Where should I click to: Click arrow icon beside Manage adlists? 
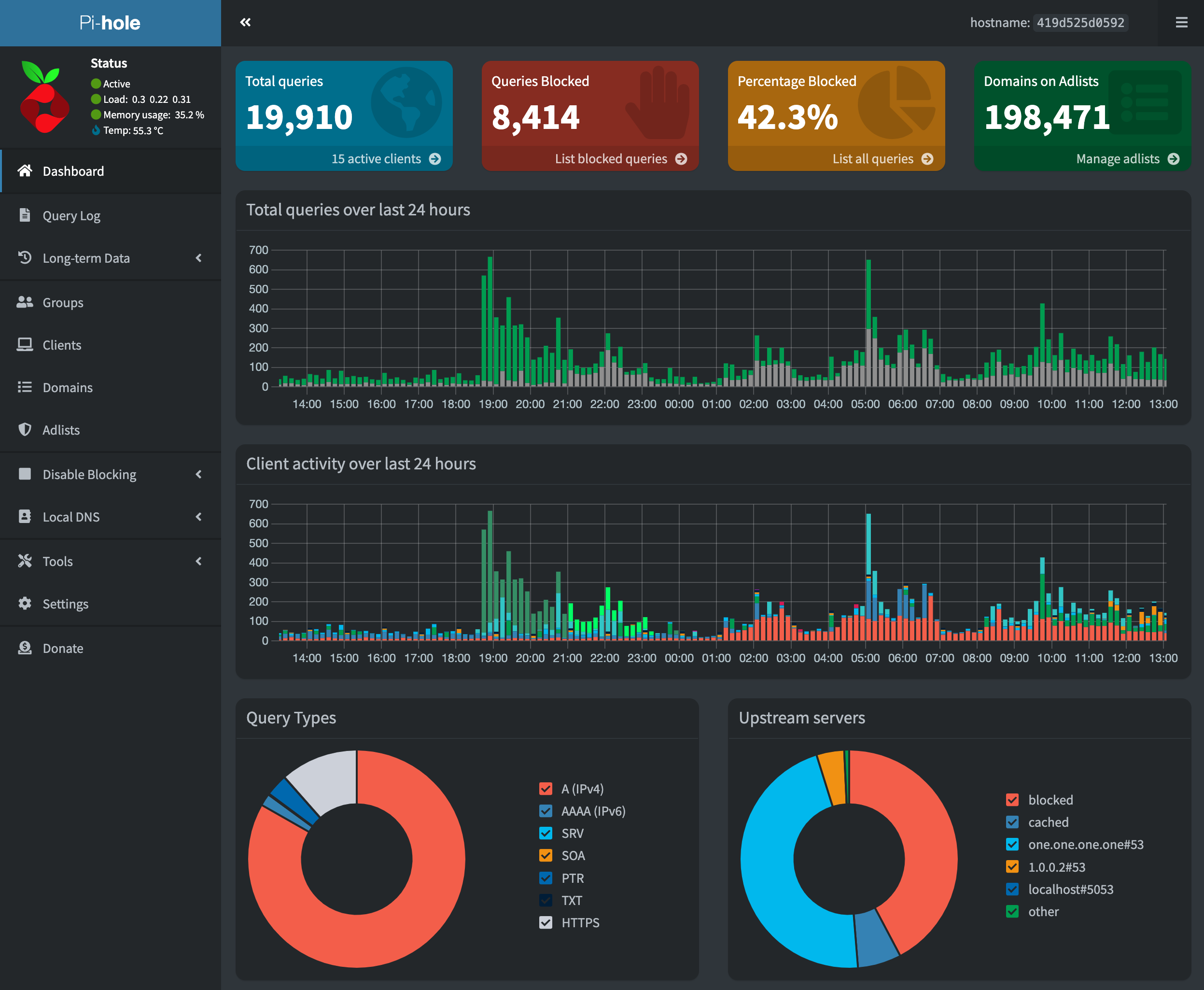click(1174, 158)
